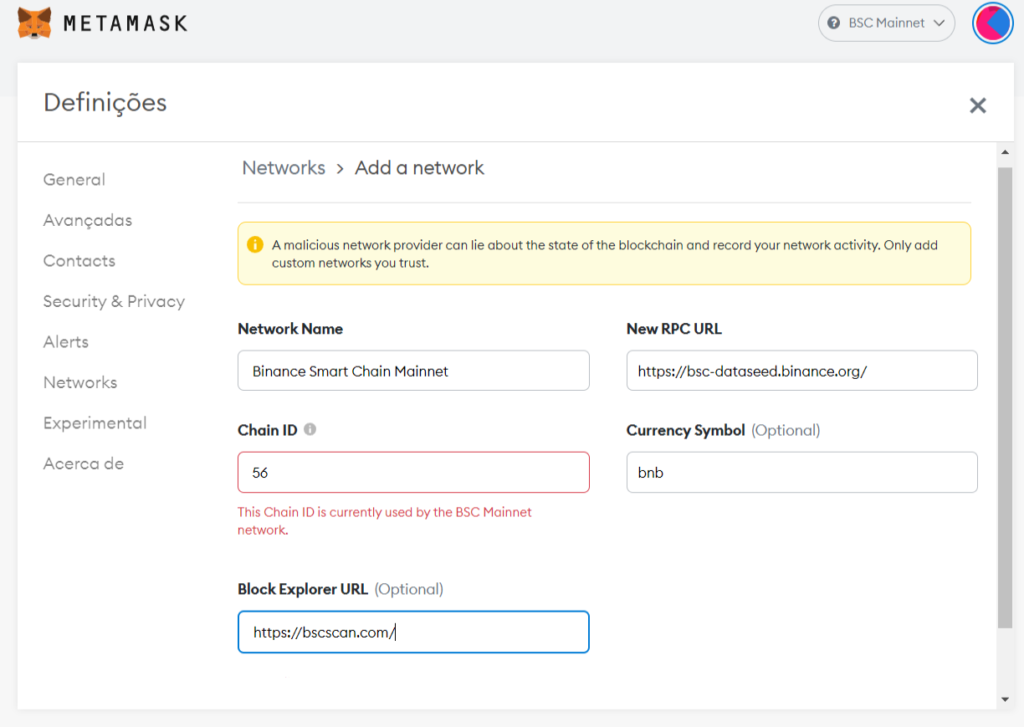Close the Definições settings panel
1024x727 pixels.
tap(977, 105)
